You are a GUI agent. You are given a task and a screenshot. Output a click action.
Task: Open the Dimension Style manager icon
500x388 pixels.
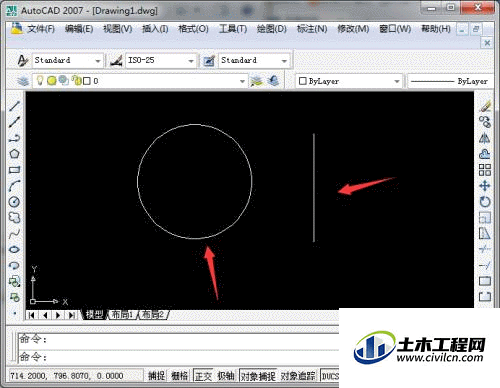click(x=116, y=61)
